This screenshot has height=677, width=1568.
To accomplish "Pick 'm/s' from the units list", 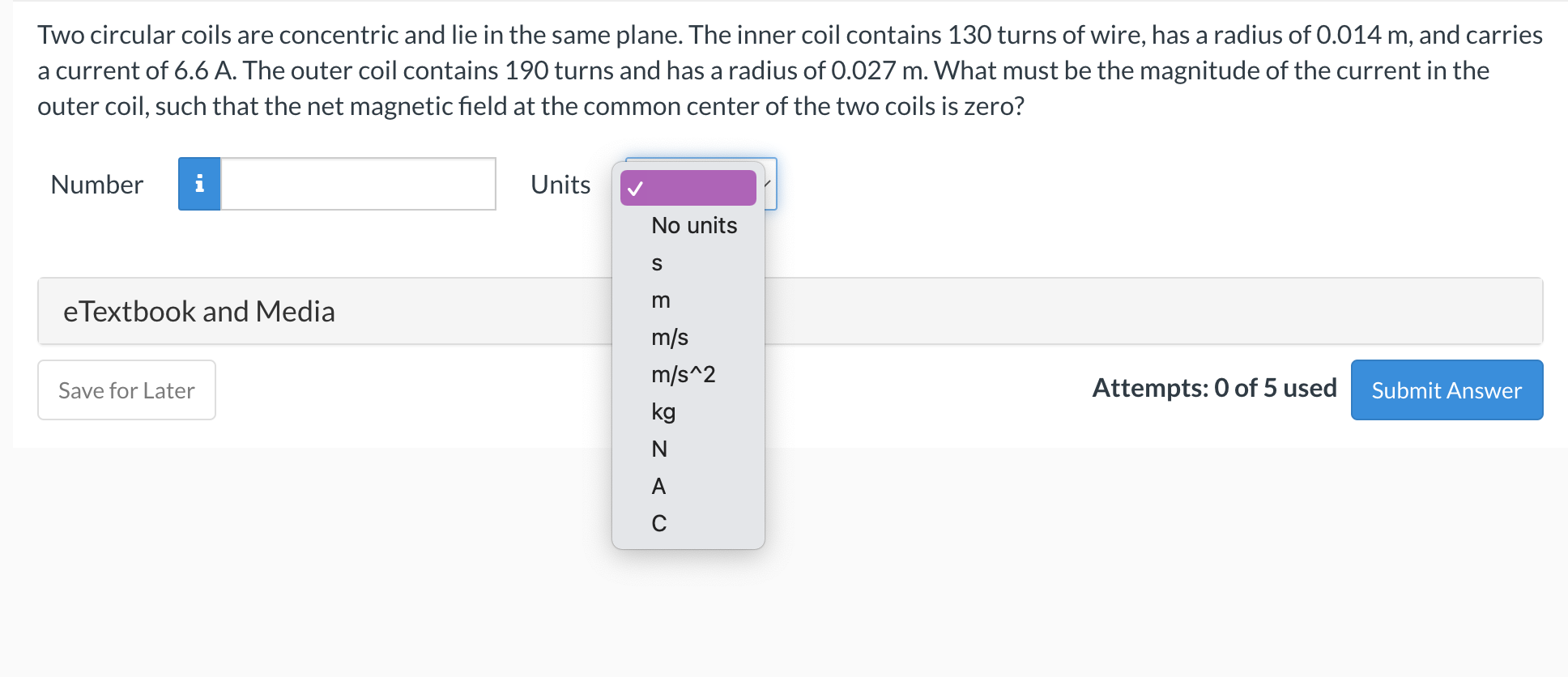I will [x=669, y=337].
